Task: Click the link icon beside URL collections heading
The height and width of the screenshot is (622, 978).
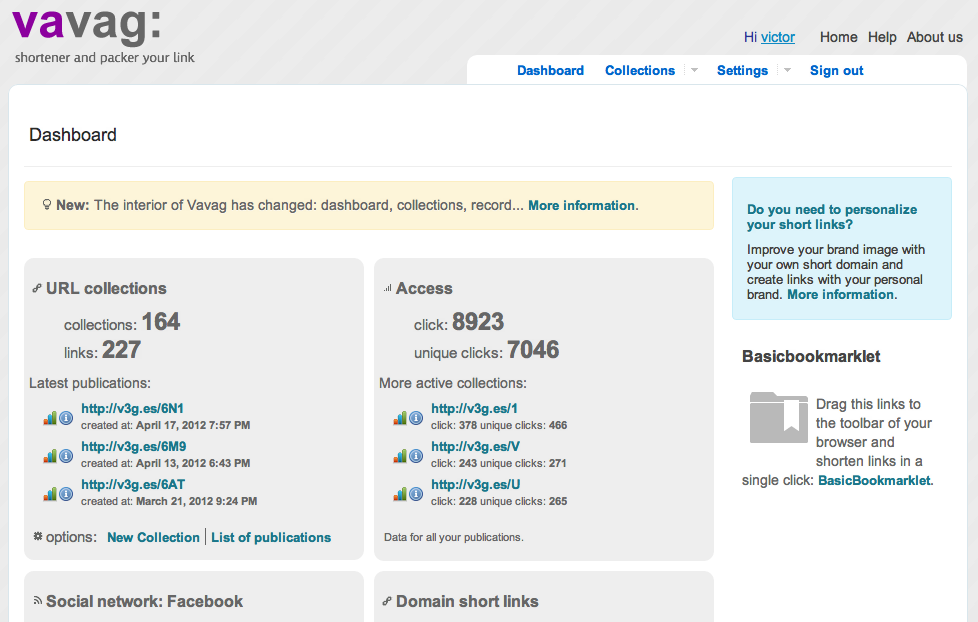Action: click(x=36, y=288)
